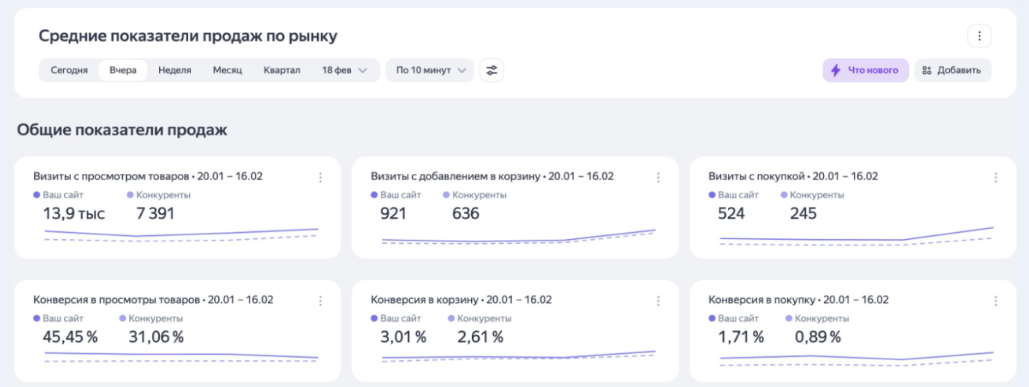This screenshot has height=387, width=1029.
Task: Click Ваш сайт legend in Конверсия в покупку
Action: 734,318
